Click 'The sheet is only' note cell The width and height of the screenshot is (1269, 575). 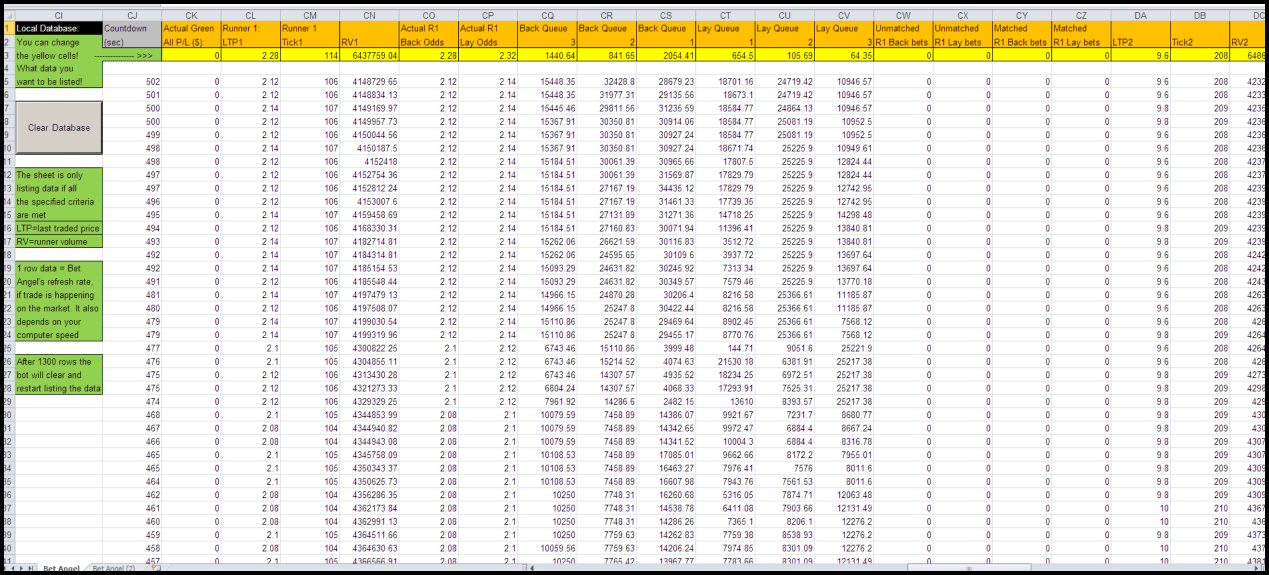point(59,174)
